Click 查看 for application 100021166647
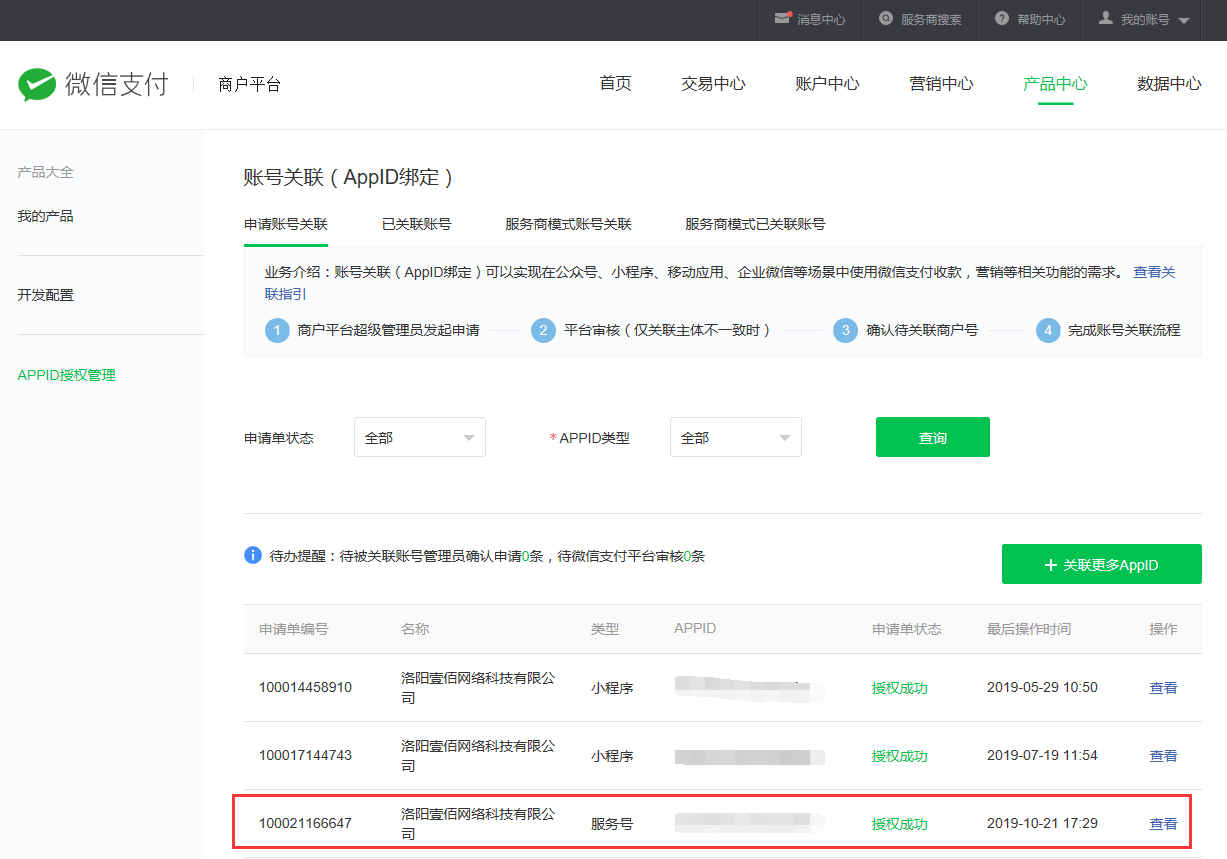The width and height of the screenshot is (1227, 859). click(1163, 824)
